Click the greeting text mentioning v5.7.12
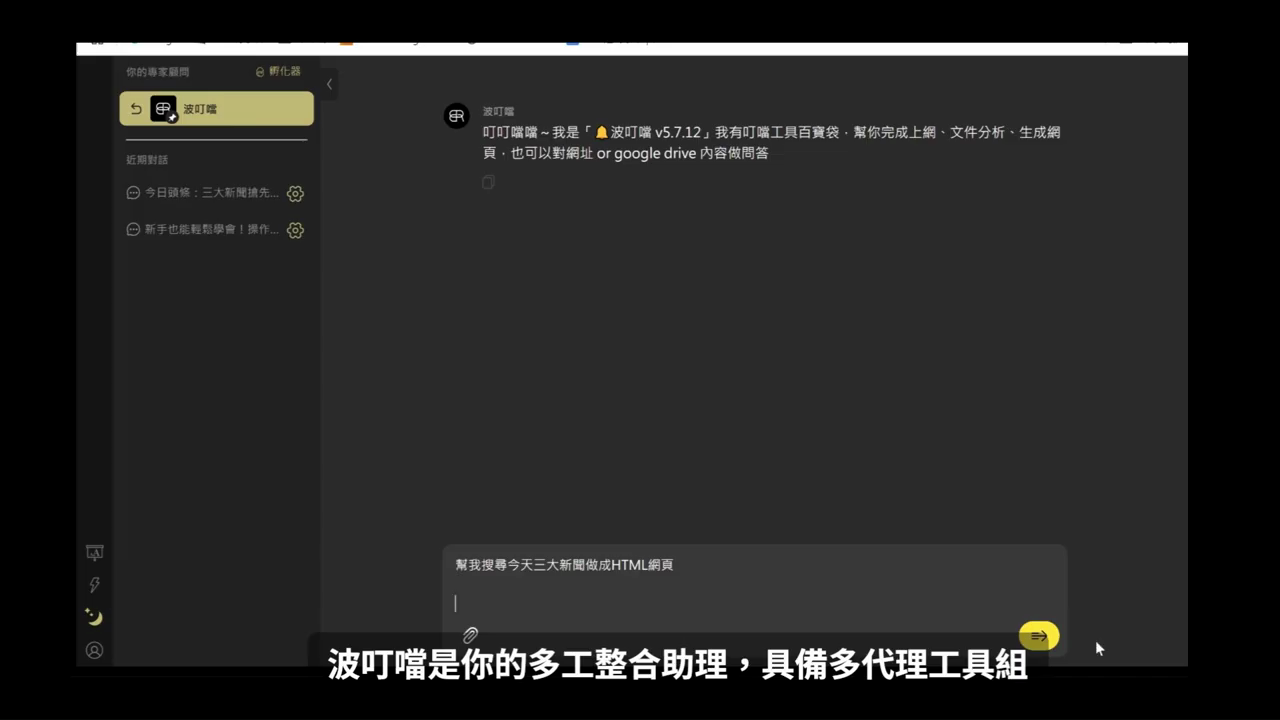 tap(772, 142)
